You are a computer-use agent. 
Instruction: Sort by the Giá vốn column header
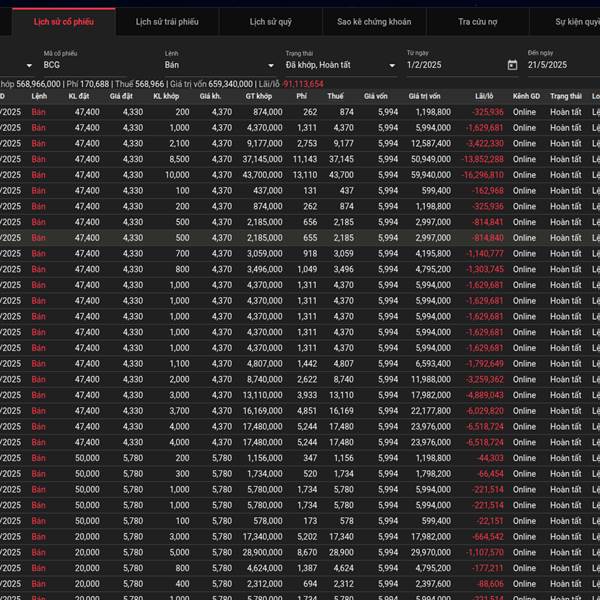pos(375,96)
